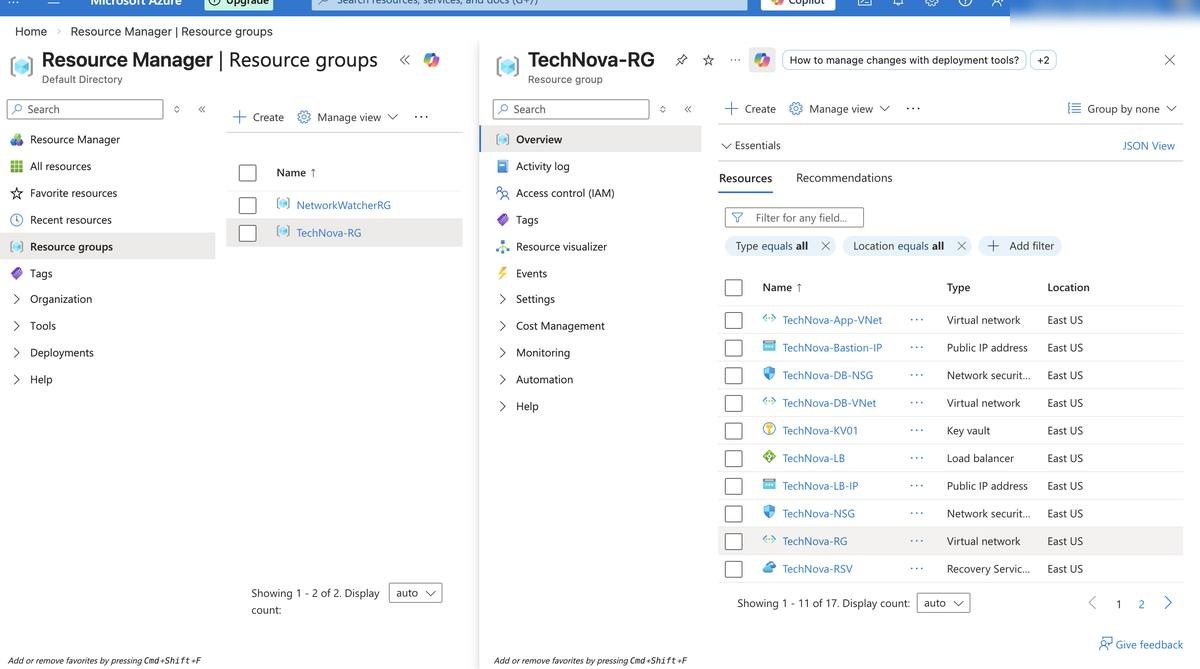Click the TechNova-KV01 key vault icon

click(x=769, y=429)
